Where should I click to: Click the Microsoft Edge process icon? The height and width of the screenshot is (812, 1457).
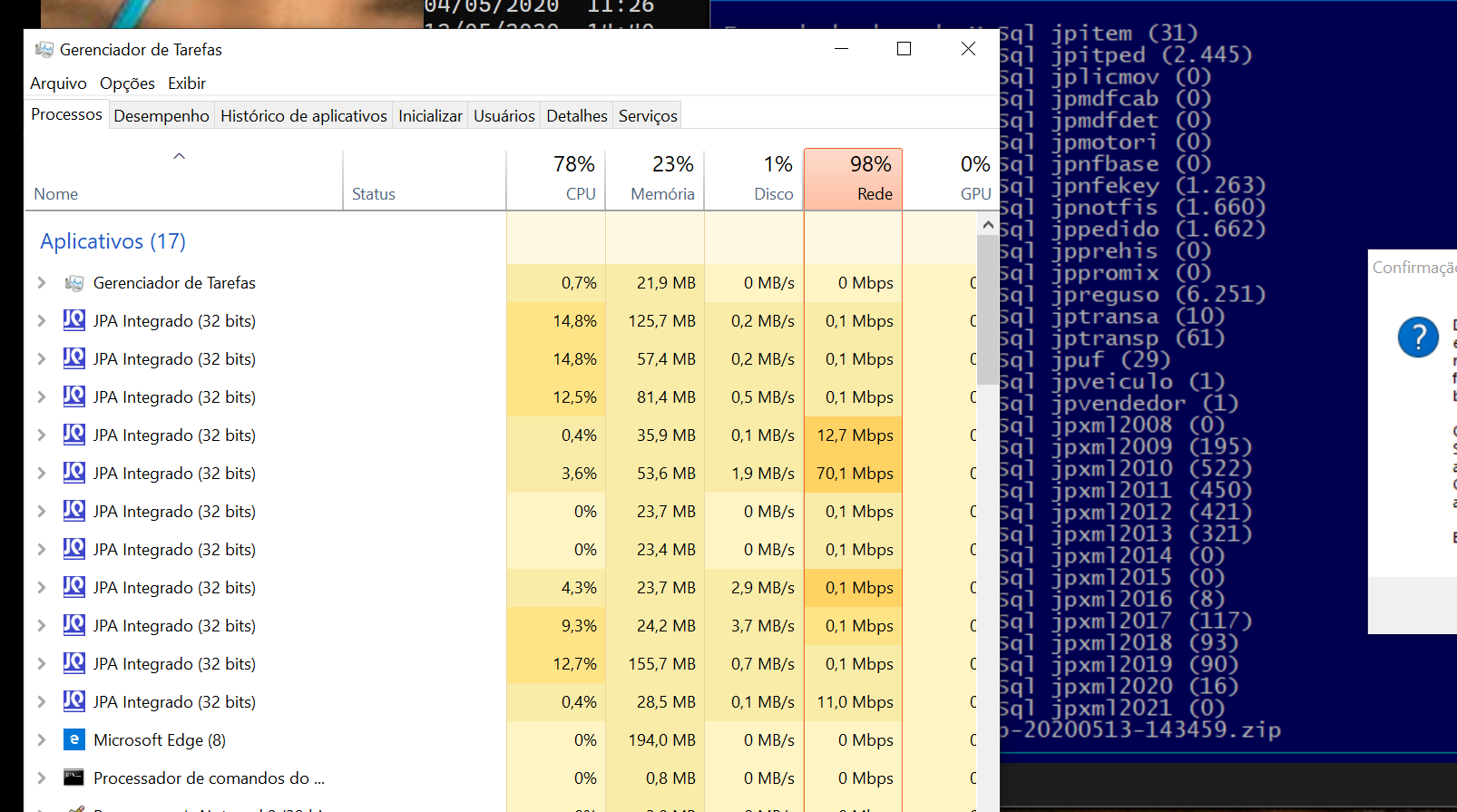coord(74,739)
